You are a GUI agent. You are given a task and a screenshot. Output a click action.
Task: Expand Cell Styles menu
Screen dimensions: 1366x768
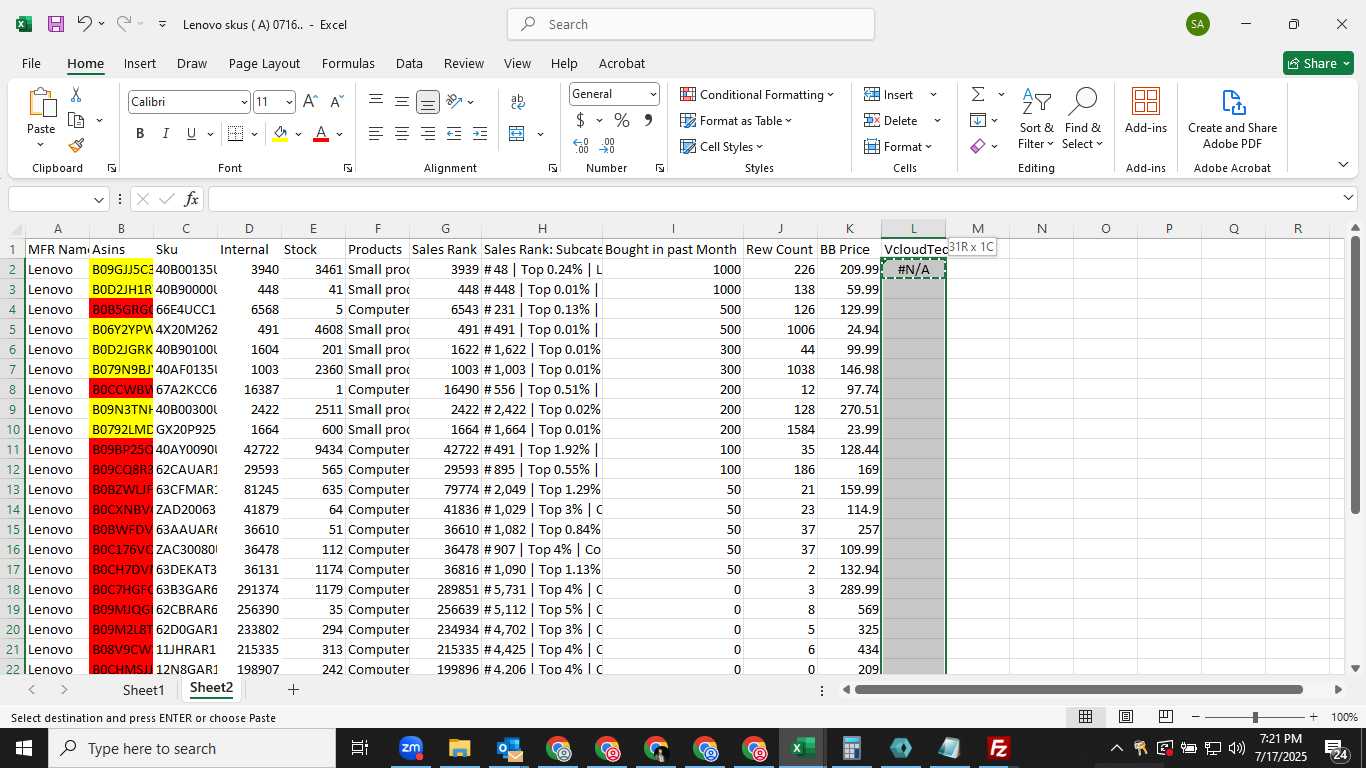(721, 146)
